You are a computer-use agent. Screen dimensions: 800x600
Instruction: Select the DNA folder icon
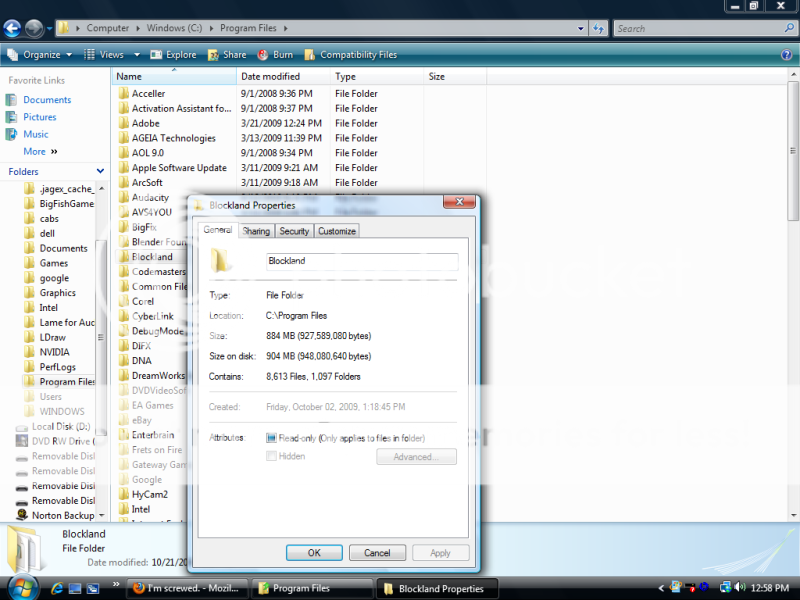pos(123,360)
